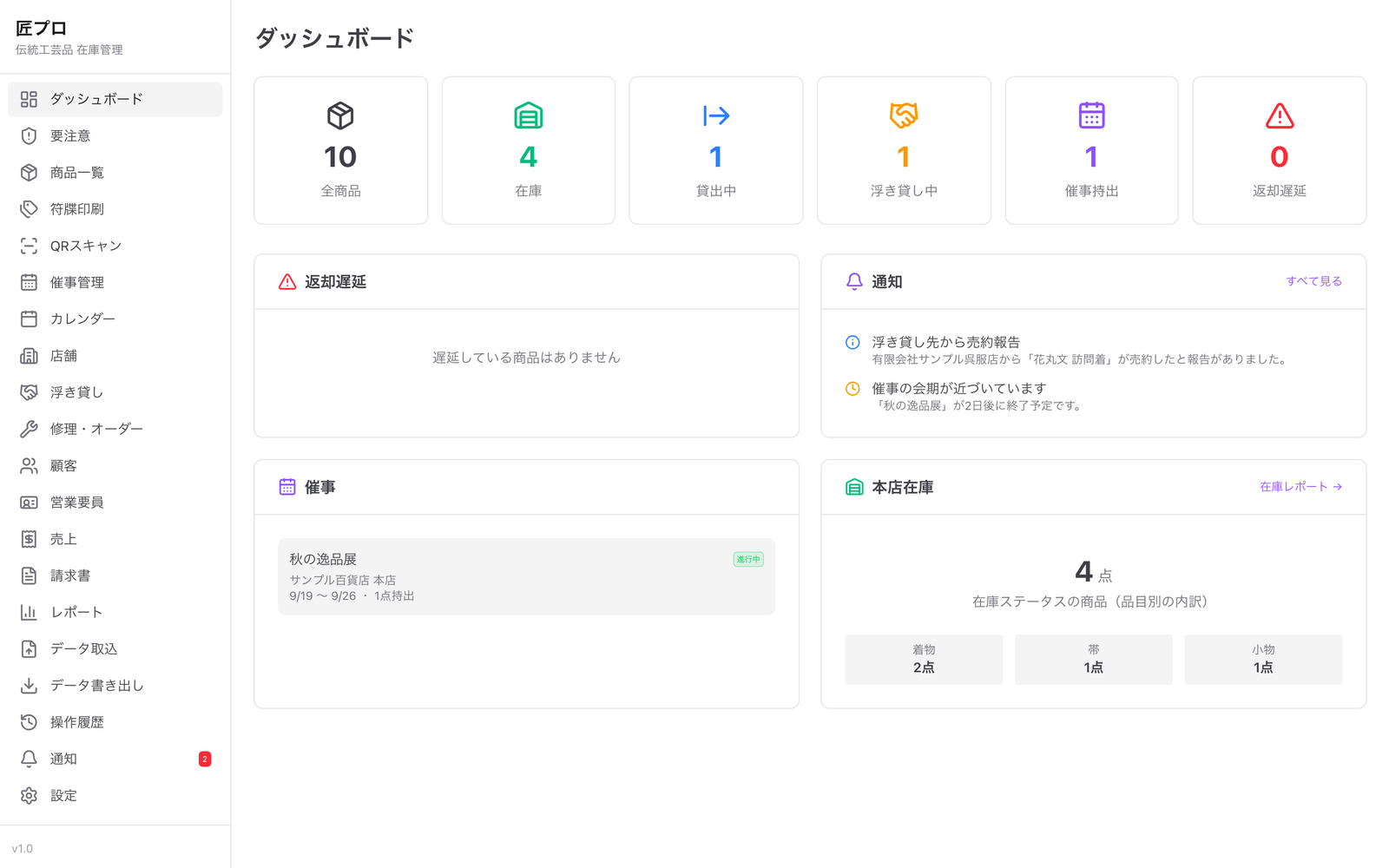Screen dimensions: 1389x868
Task: Click the カレンダー icon in sidebar
Action: tap(29, 319)
